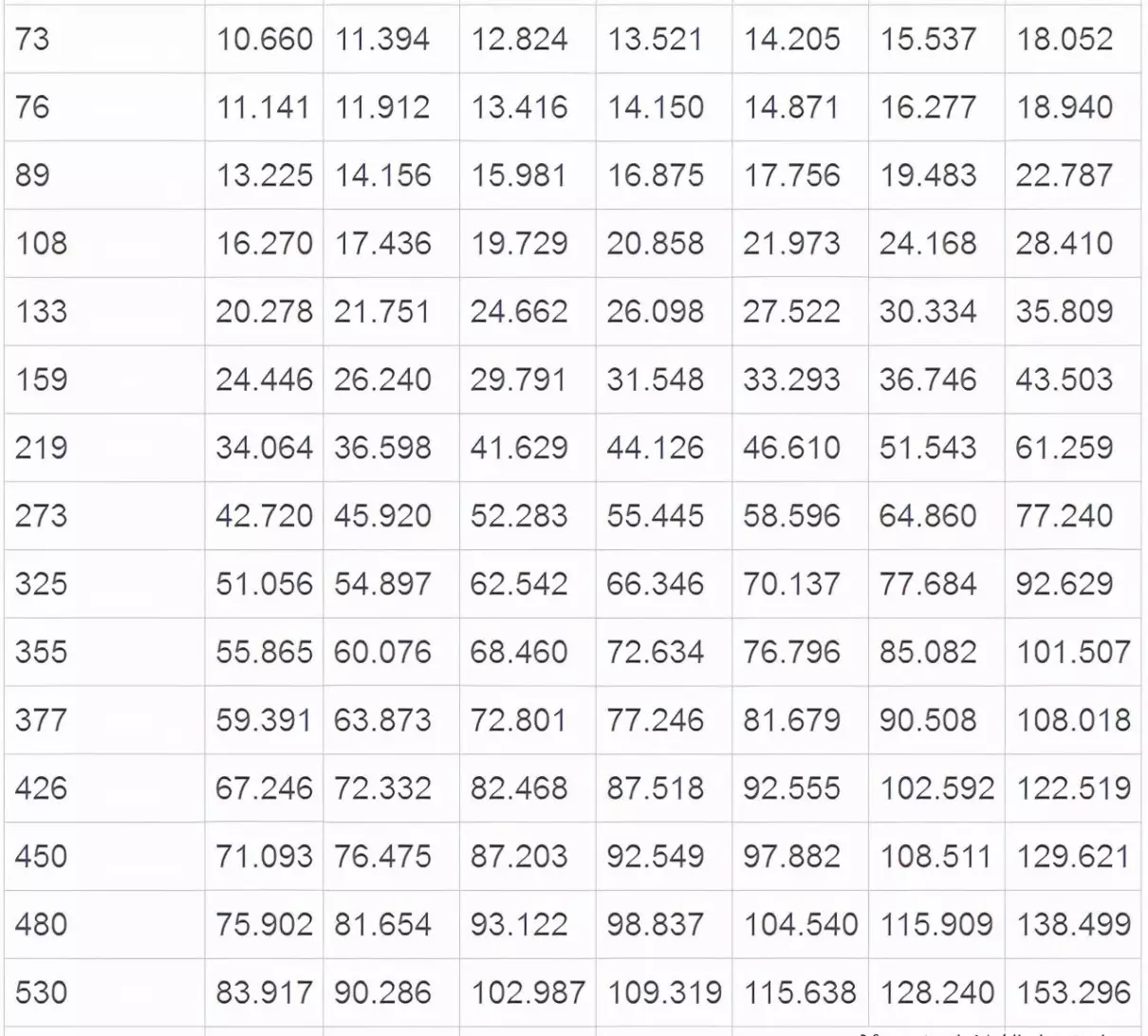Click the value 153.296 in last row
This screenshot has width=1148, height=1036.
tap(1073, 993)
